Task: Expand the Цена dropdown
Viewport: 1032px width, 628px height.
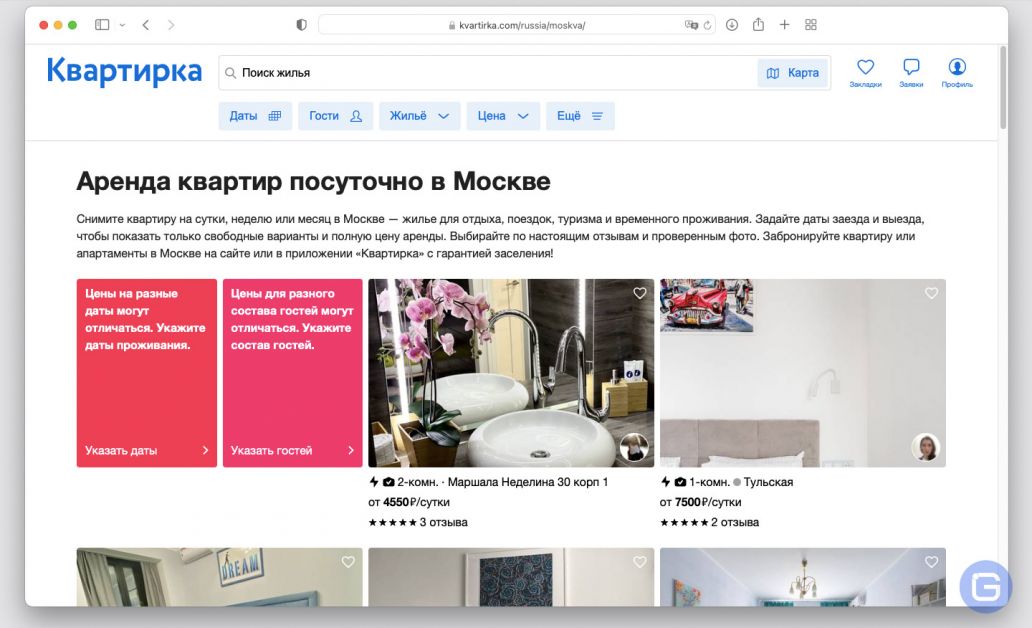Action: (503, 116)
